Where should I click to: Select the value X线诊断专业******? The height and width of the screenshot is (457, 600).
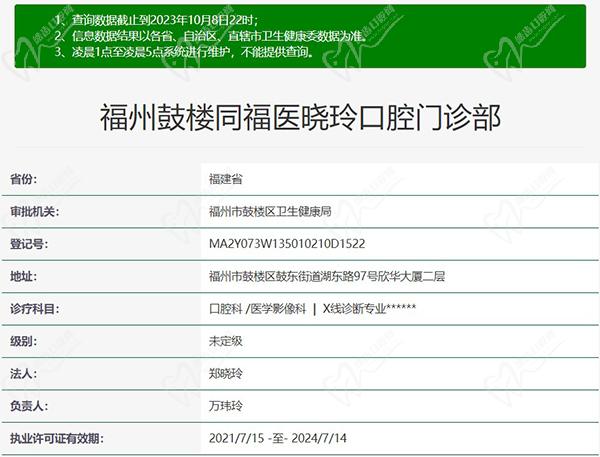[370, 308]
